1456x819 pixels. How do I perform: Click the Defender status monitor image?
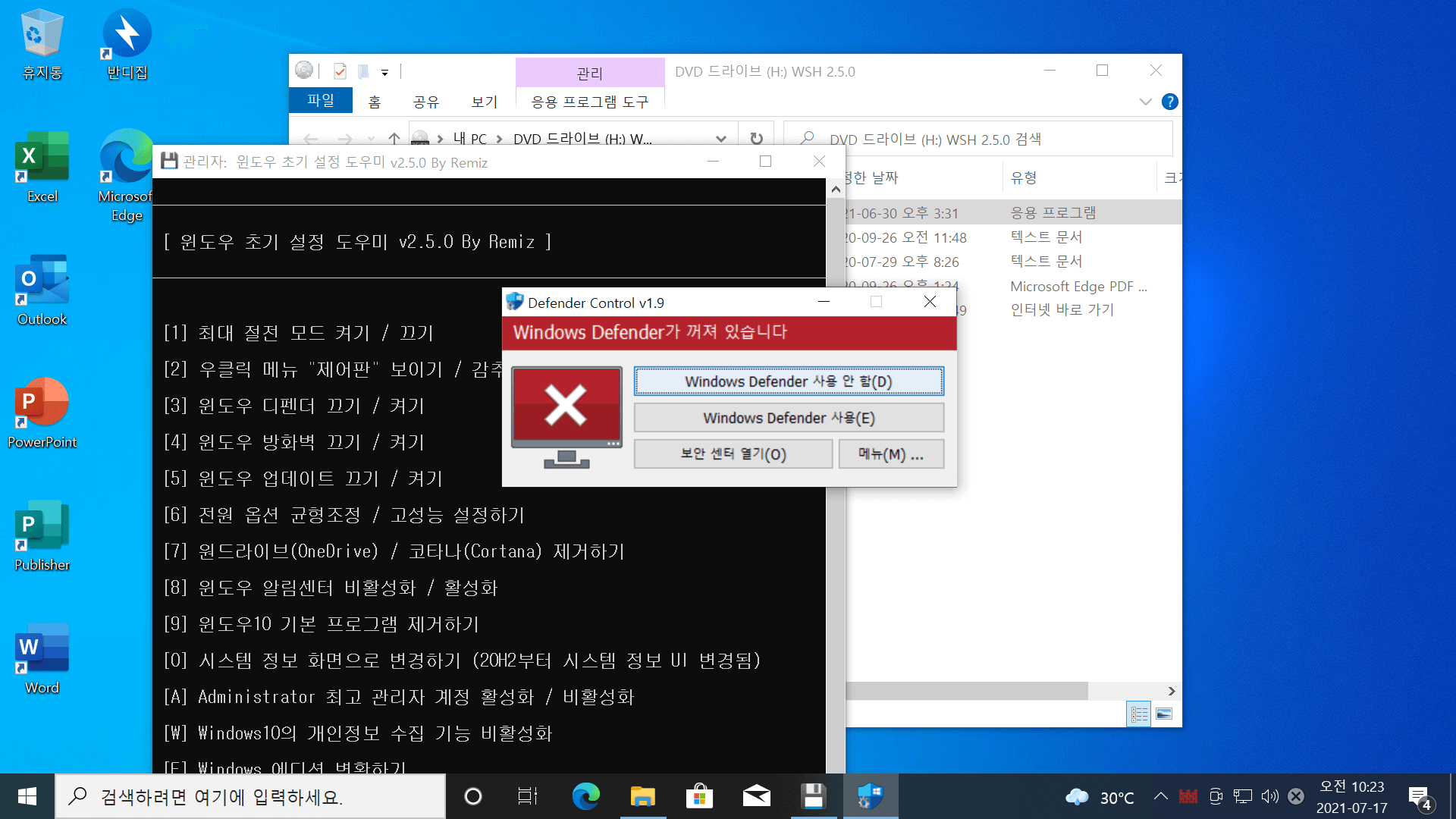tap(566, 417)
